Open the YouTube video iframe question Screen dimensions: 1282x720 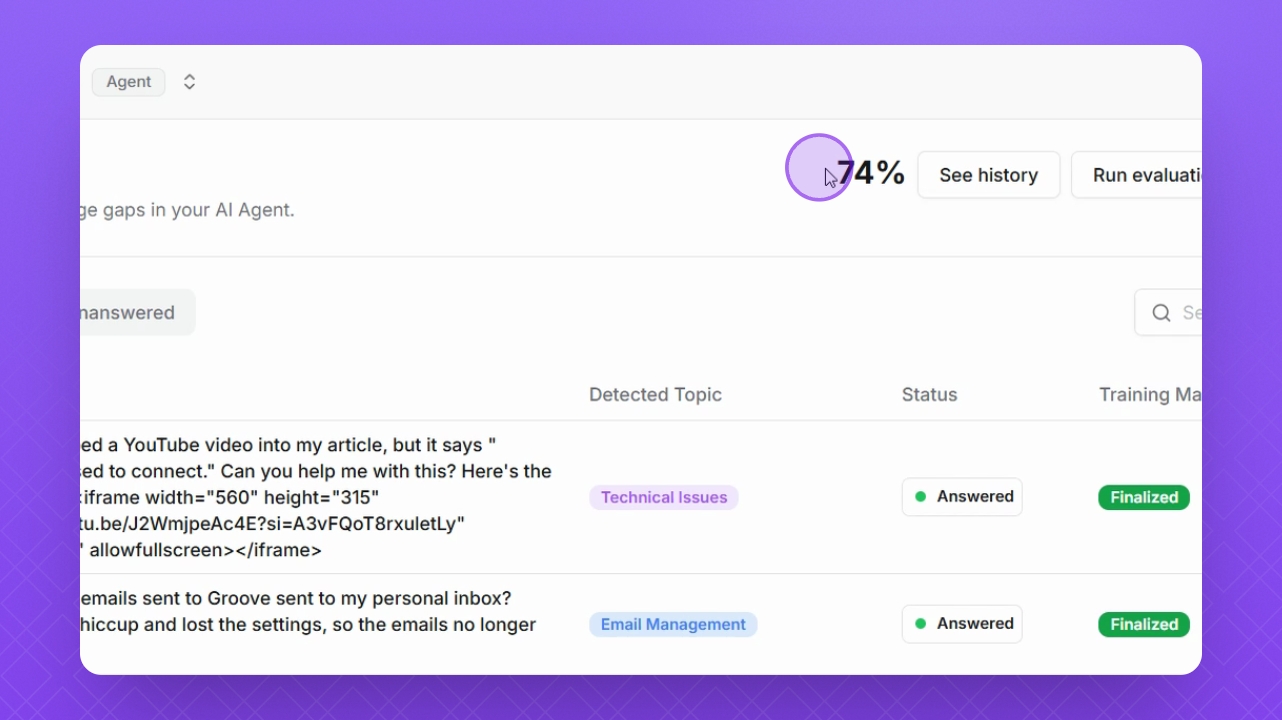[x=315, y=497]
